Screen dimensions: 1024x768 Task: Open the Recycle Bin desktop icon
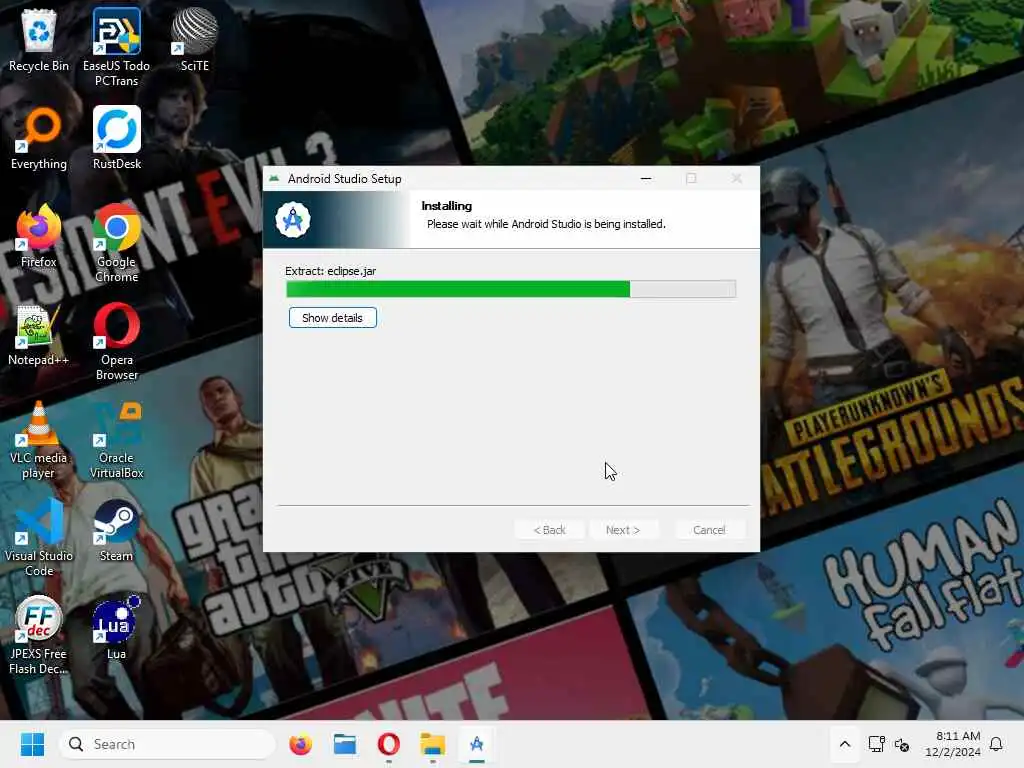pos(39,40)
